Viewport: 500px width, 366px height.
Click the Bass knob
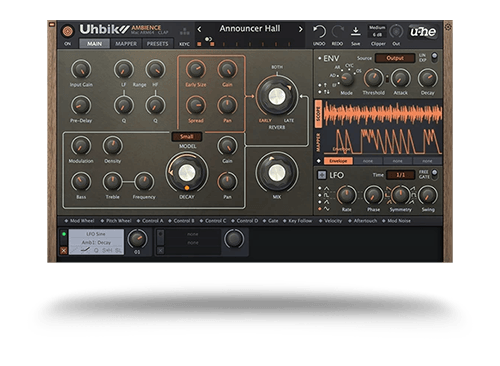81,182
